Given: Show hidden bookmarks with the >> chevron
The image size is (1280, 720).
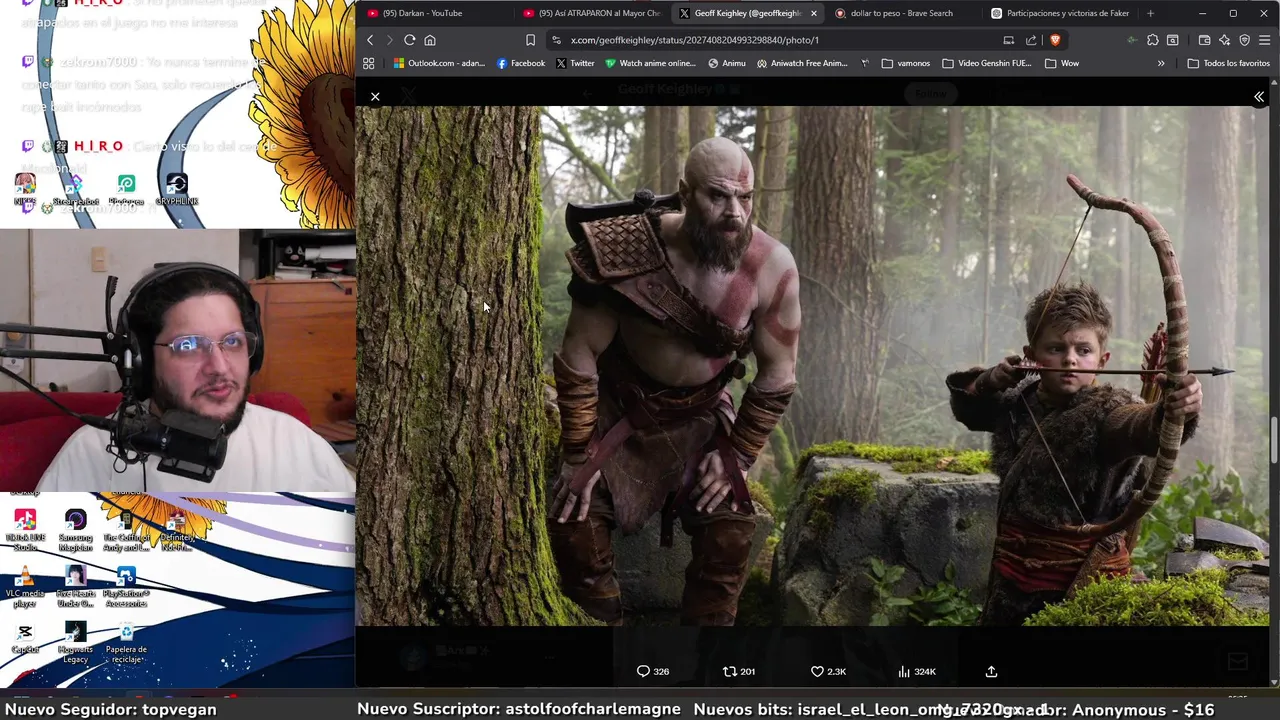Looking at the screenshot, I should point(1161,63).
